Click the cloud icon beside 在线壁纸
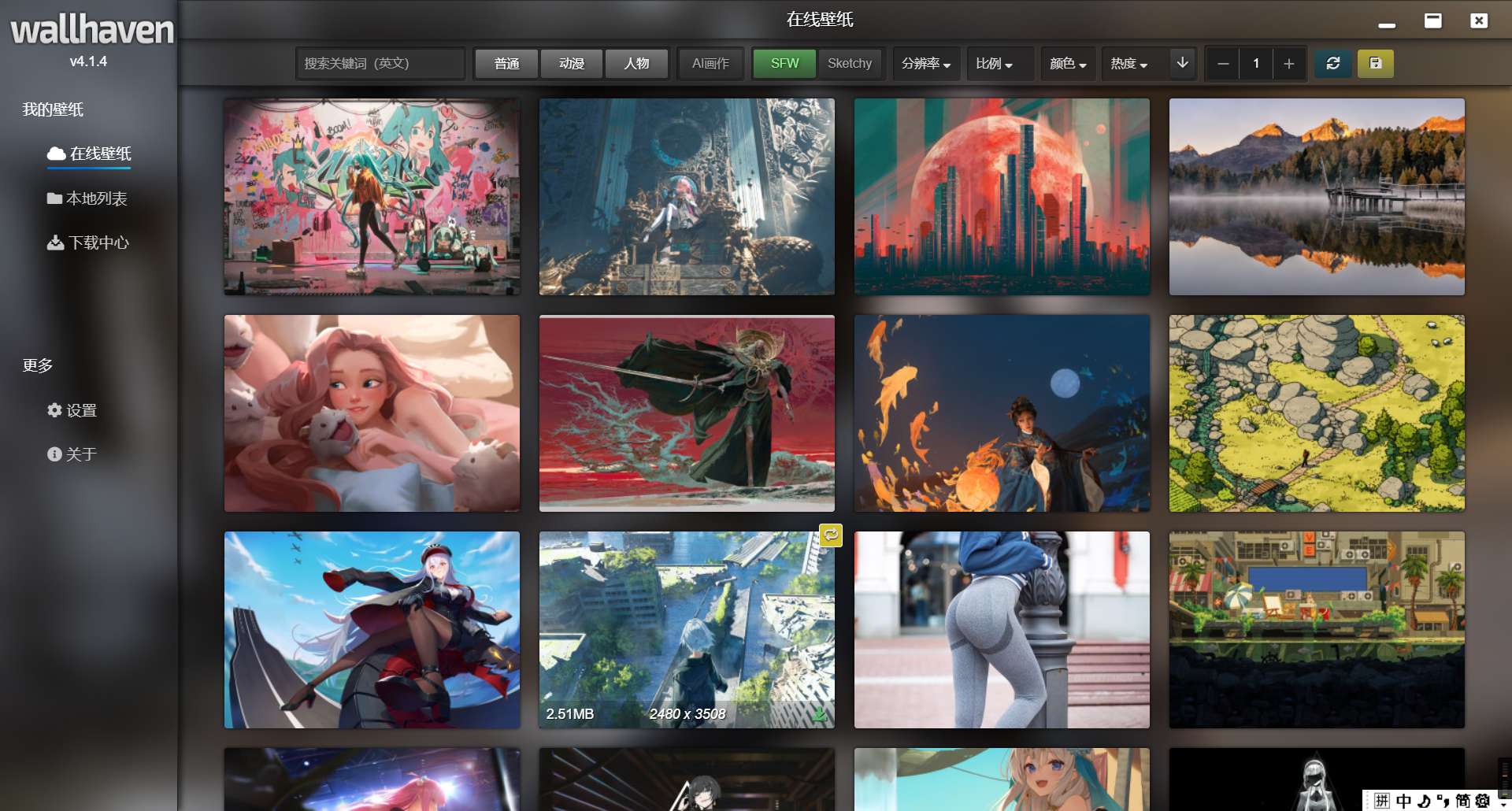 click(56, 154)
